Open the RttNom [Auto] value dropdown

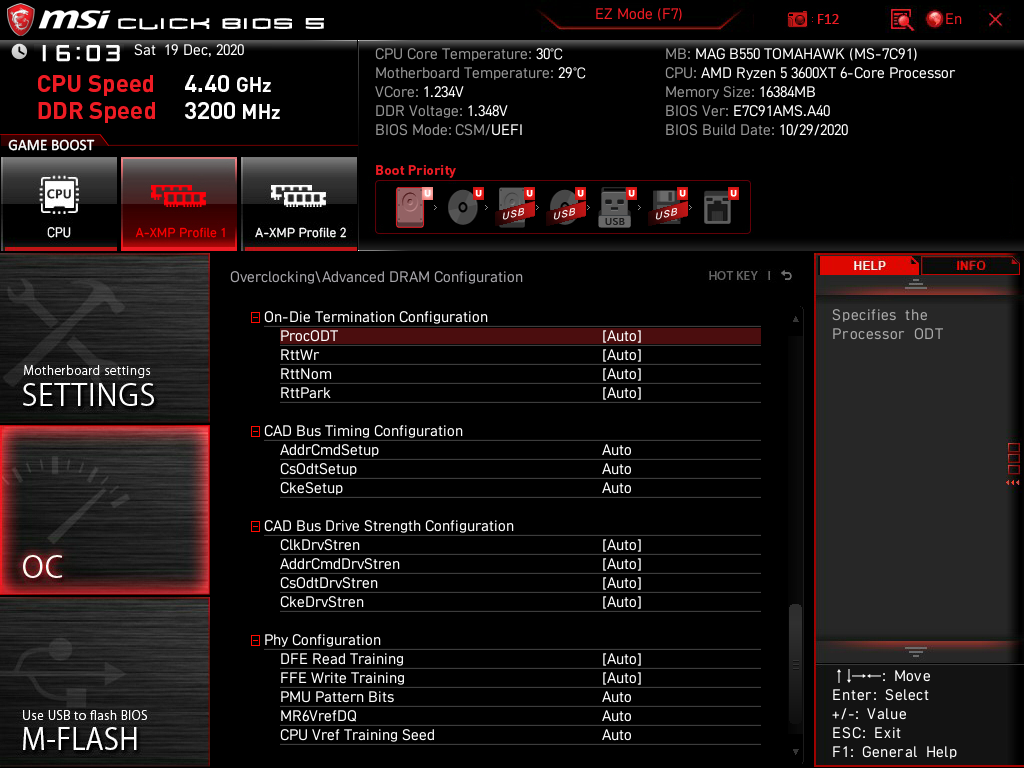pyautogui.click(x=622, y=374)
